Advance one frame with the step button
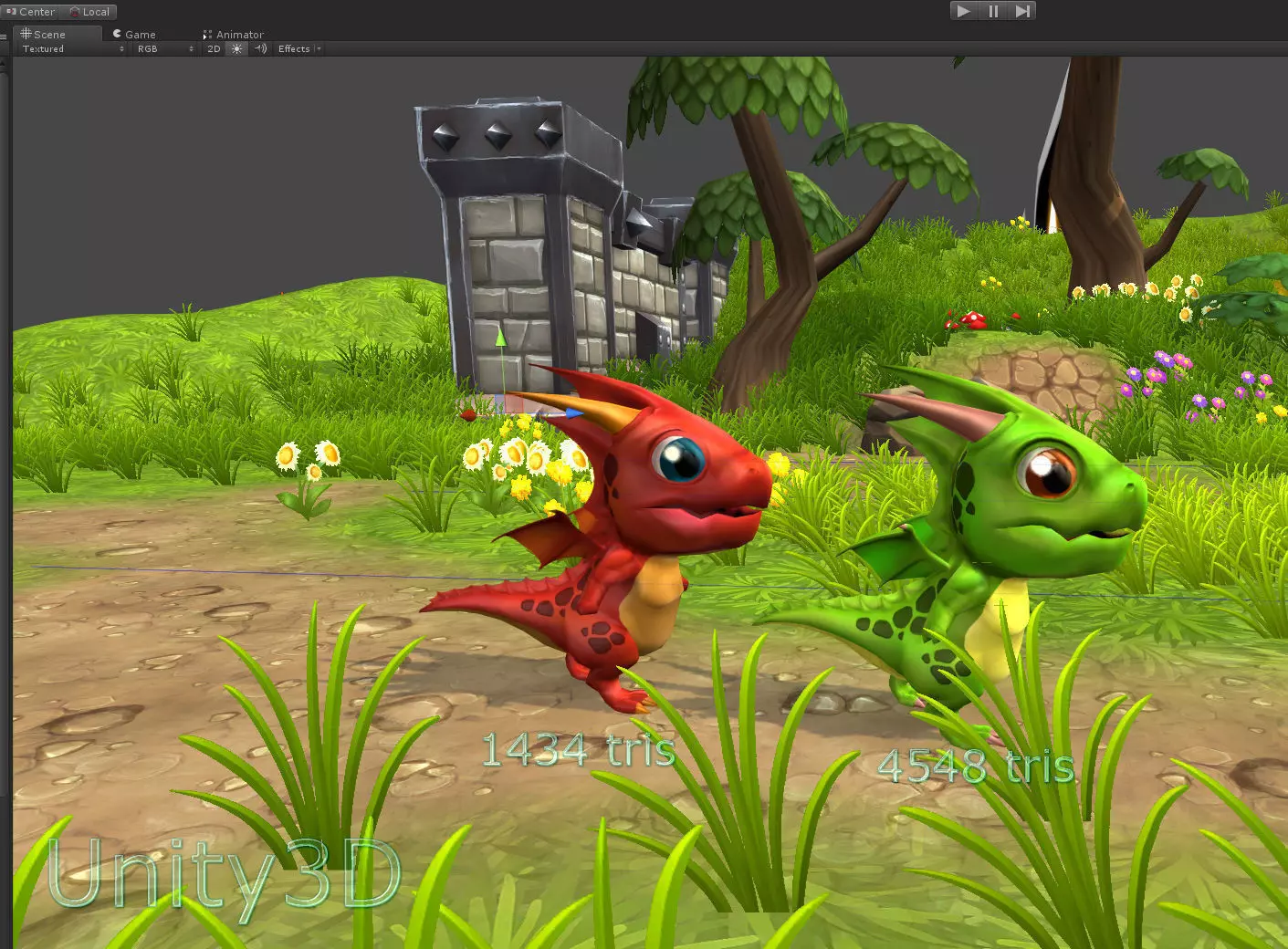Image resolution: width=1288 pixels, height=949 pixels. pos(1022,11)
